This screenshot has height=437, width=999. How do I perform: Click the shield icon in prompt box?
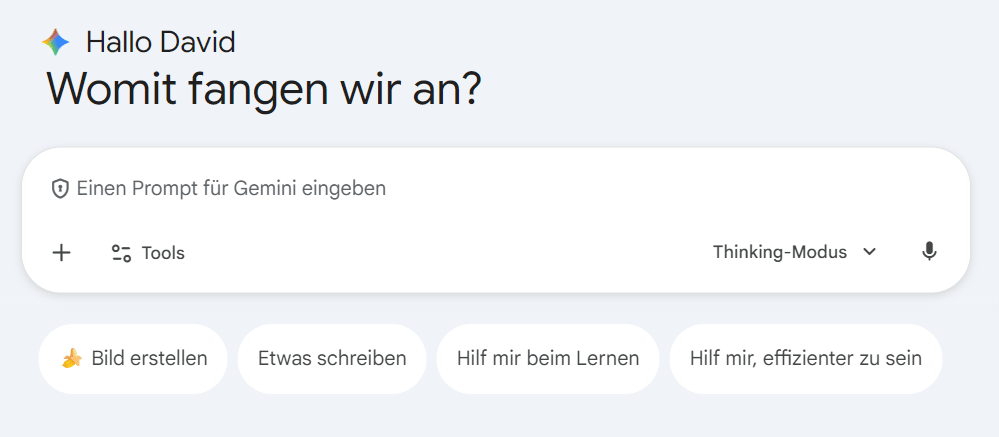pos(61,188)
